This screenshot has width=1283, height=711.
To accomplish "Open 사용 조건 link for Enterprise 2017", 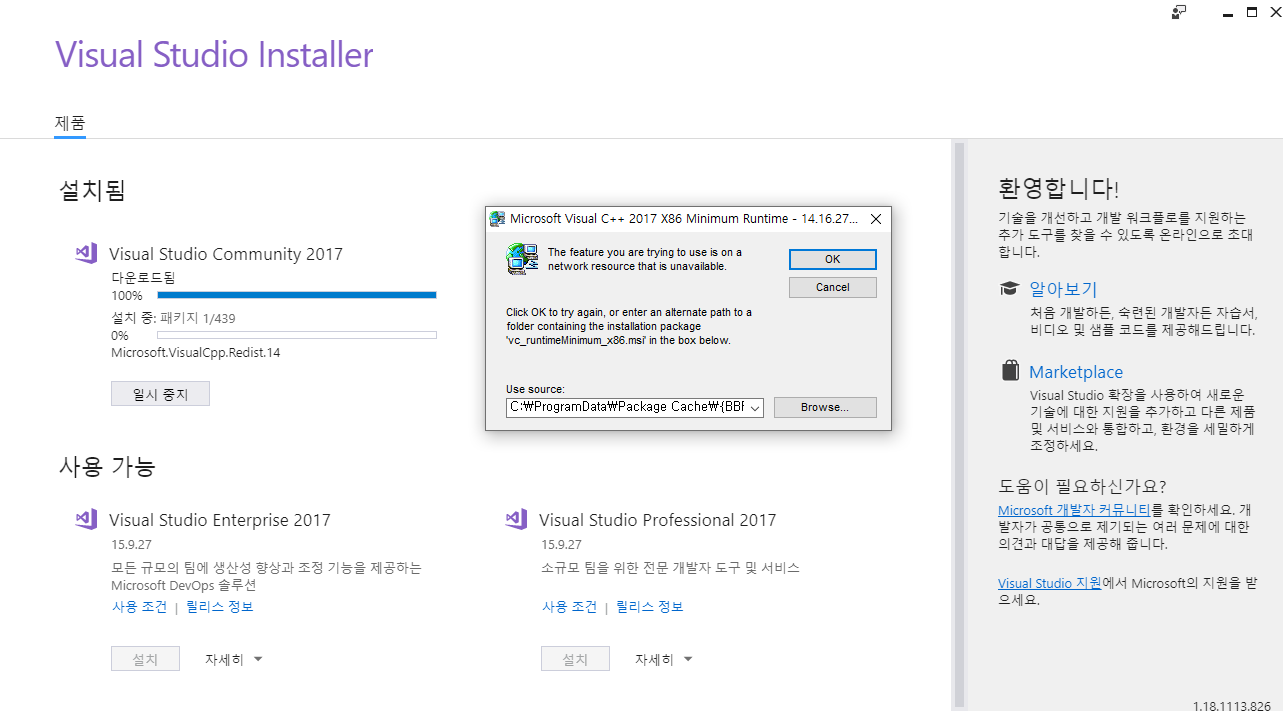I will (x=139, y=607).
